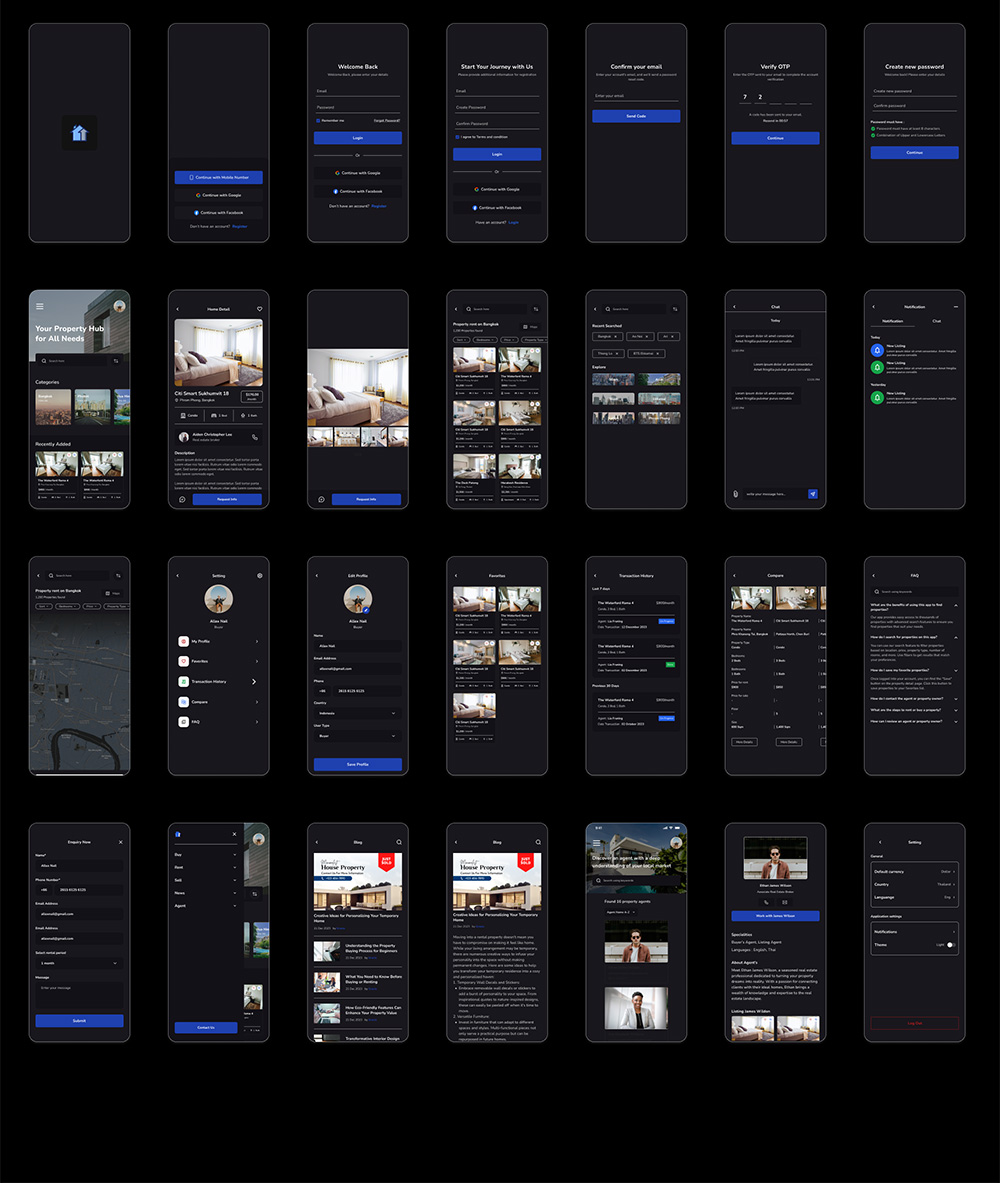Open gear icon on Setting profile screen
The width and height of the screenshot is (1000, 1183).
click(259, 576)
